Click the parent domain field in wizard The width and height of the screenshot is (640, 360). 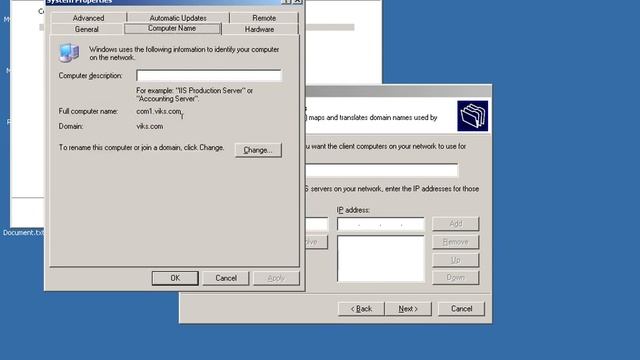(x=382, y=170)
